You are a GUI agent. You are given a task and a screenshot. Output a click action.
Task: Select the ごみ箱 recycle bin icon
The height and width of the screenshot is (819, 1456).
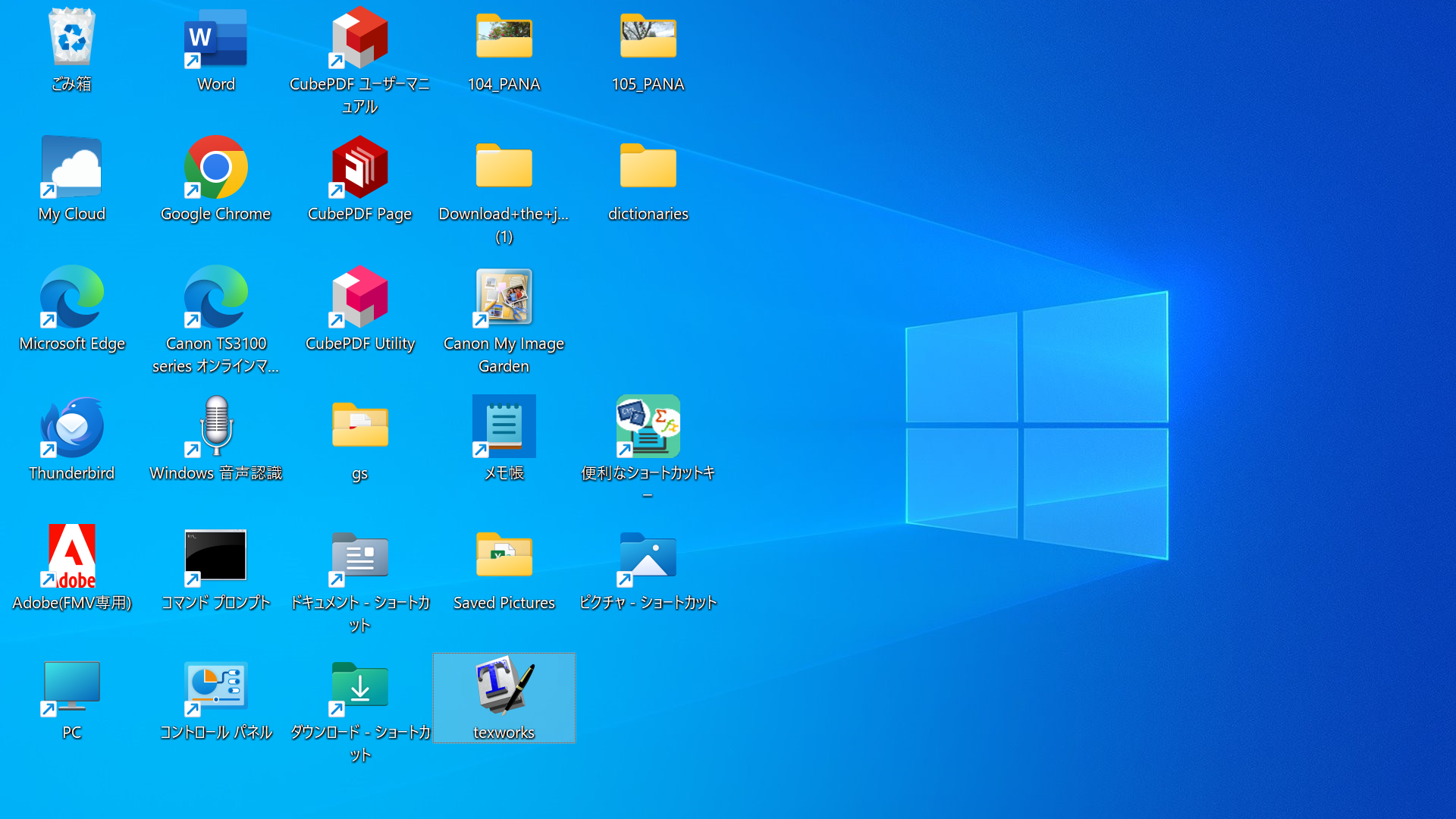[71, 37]
